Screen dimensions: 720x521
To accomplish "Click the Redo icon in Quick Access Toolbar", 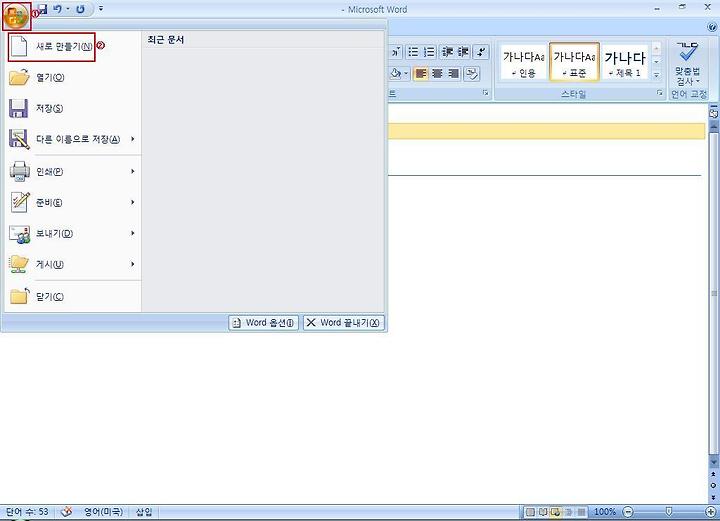I will 80,9.
